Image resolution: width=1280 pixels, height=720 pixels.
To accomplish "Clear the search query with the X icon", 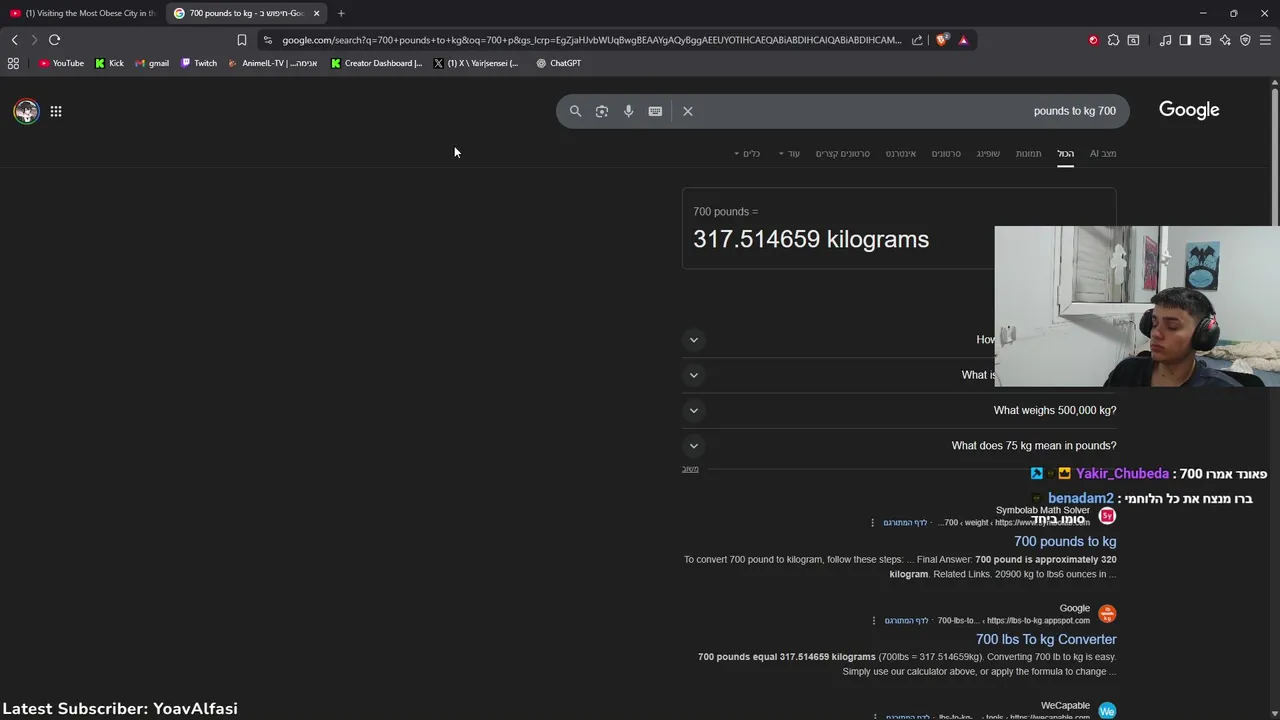I will coord(688,111).
